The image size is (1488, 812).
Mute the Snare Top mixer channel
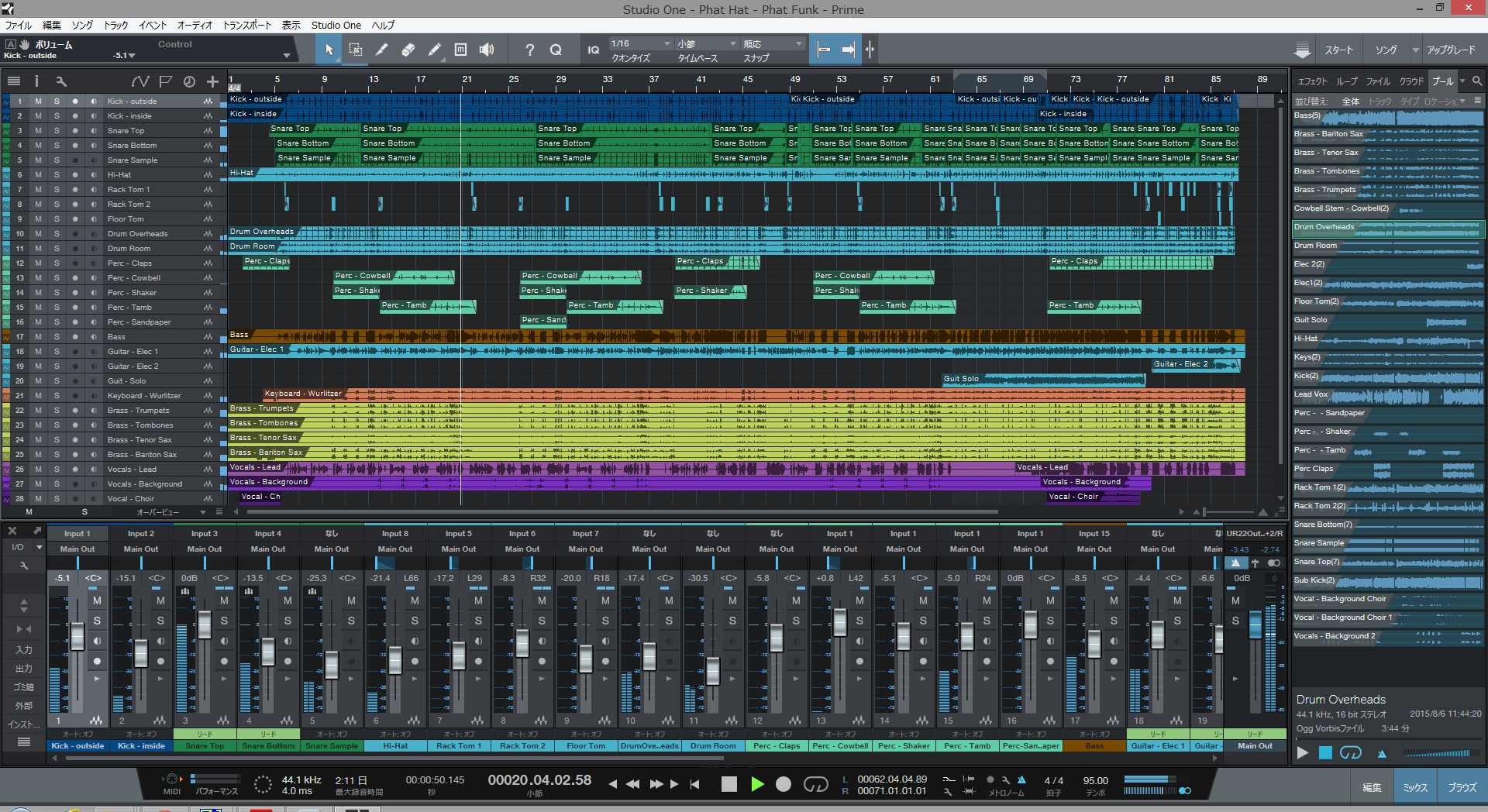tap(224, 600)
